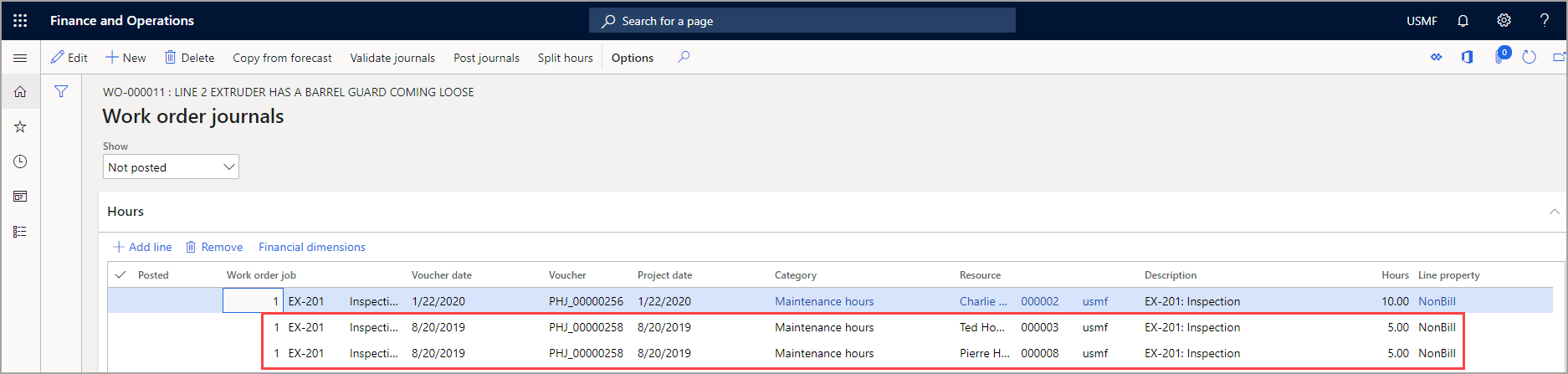Sort by Work order job column header
The height and width of the screenshot is (374, 1568).
click(x=261, y=275)
